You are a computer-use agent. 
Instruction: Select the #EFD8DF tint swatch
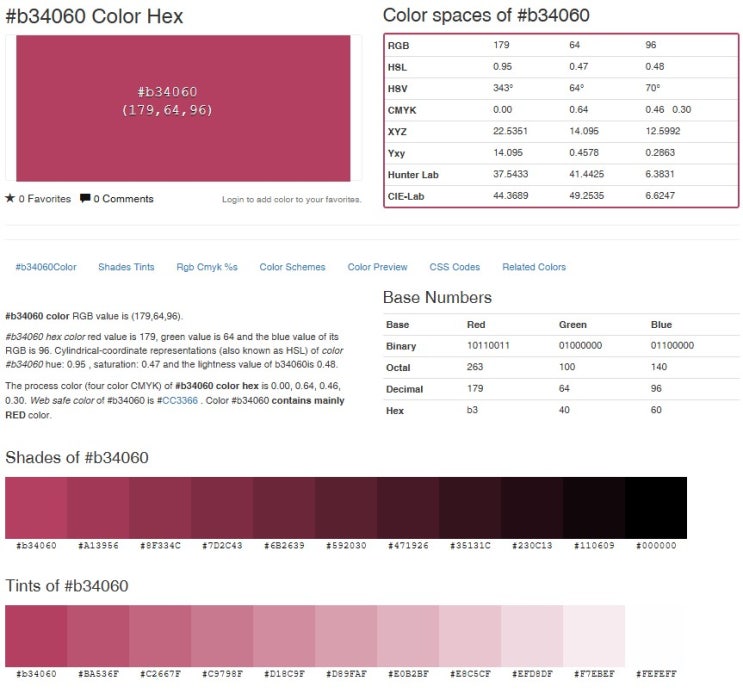click(532, 636)
